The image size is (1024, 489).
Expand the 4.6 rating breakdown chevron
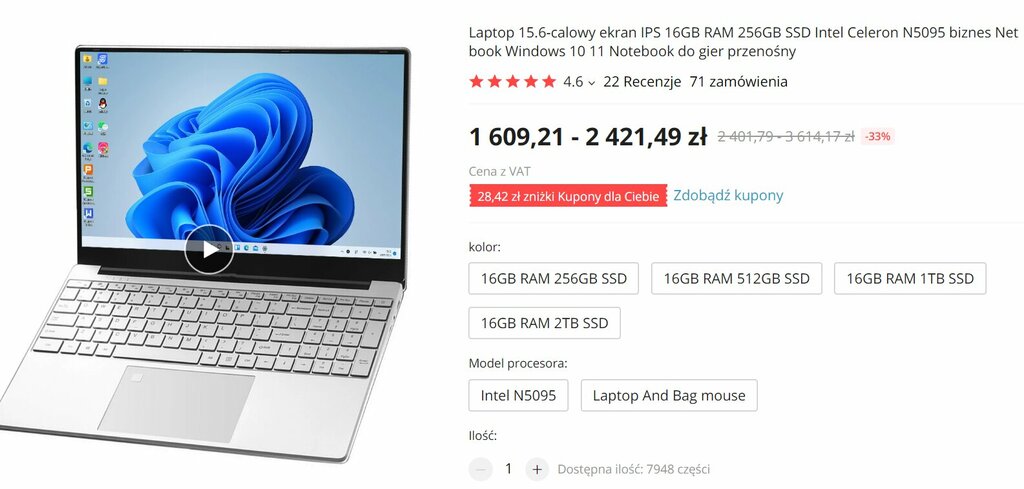pyautogui.click(x=592, y=82)
